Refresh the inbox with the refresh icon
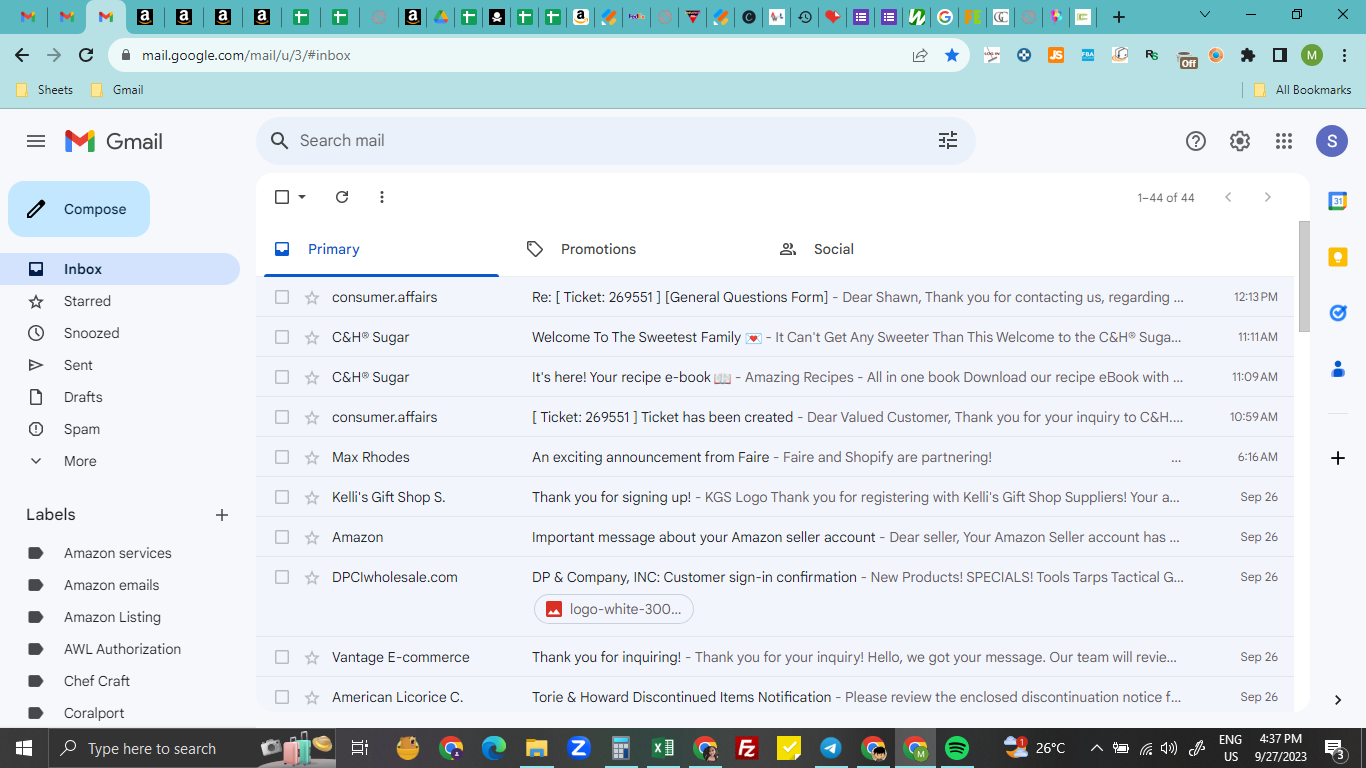 (342, 197)
